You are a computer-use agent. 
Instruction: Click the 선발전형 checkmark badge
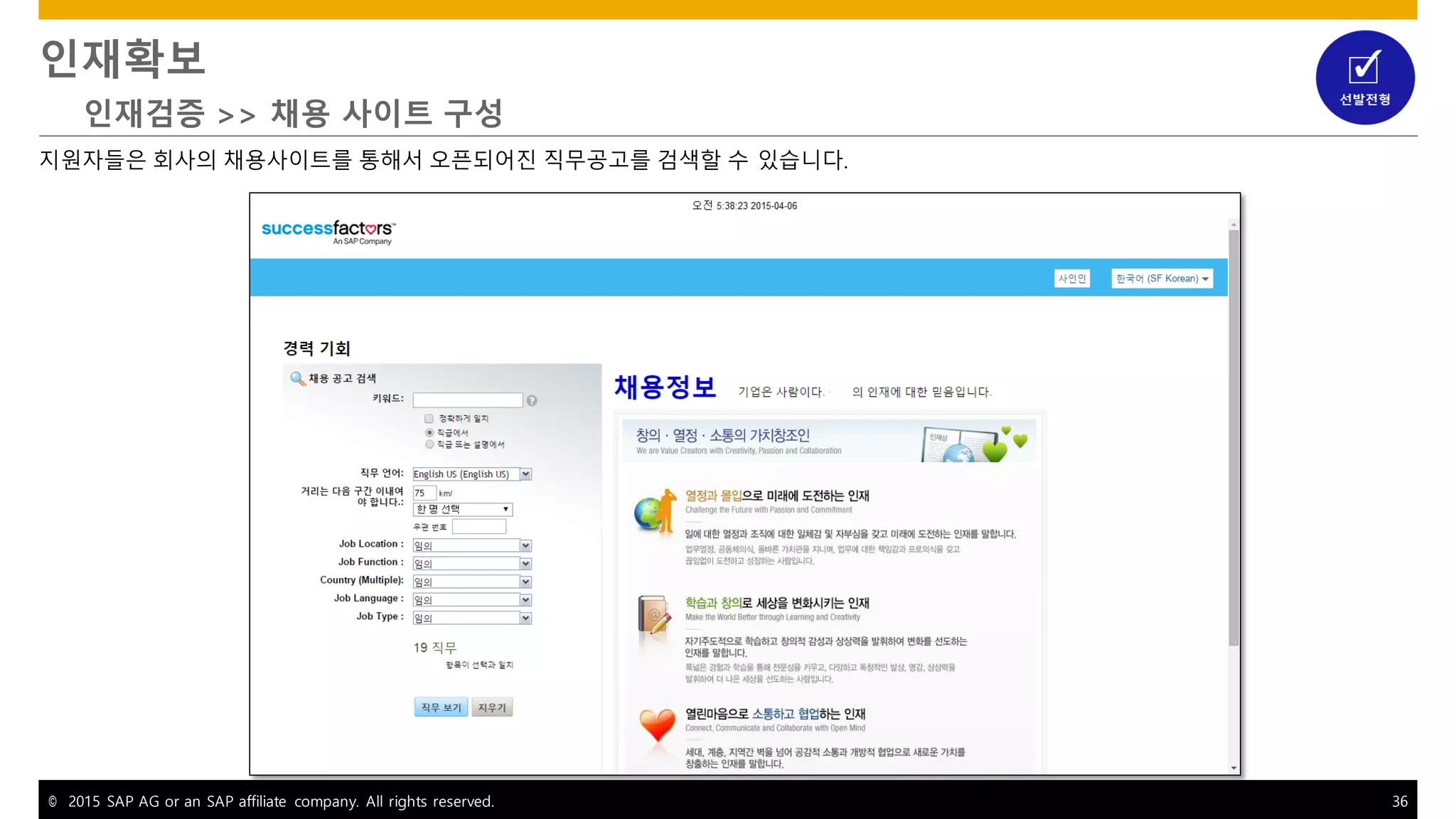pyautogui.click(x=1365, y=77)
